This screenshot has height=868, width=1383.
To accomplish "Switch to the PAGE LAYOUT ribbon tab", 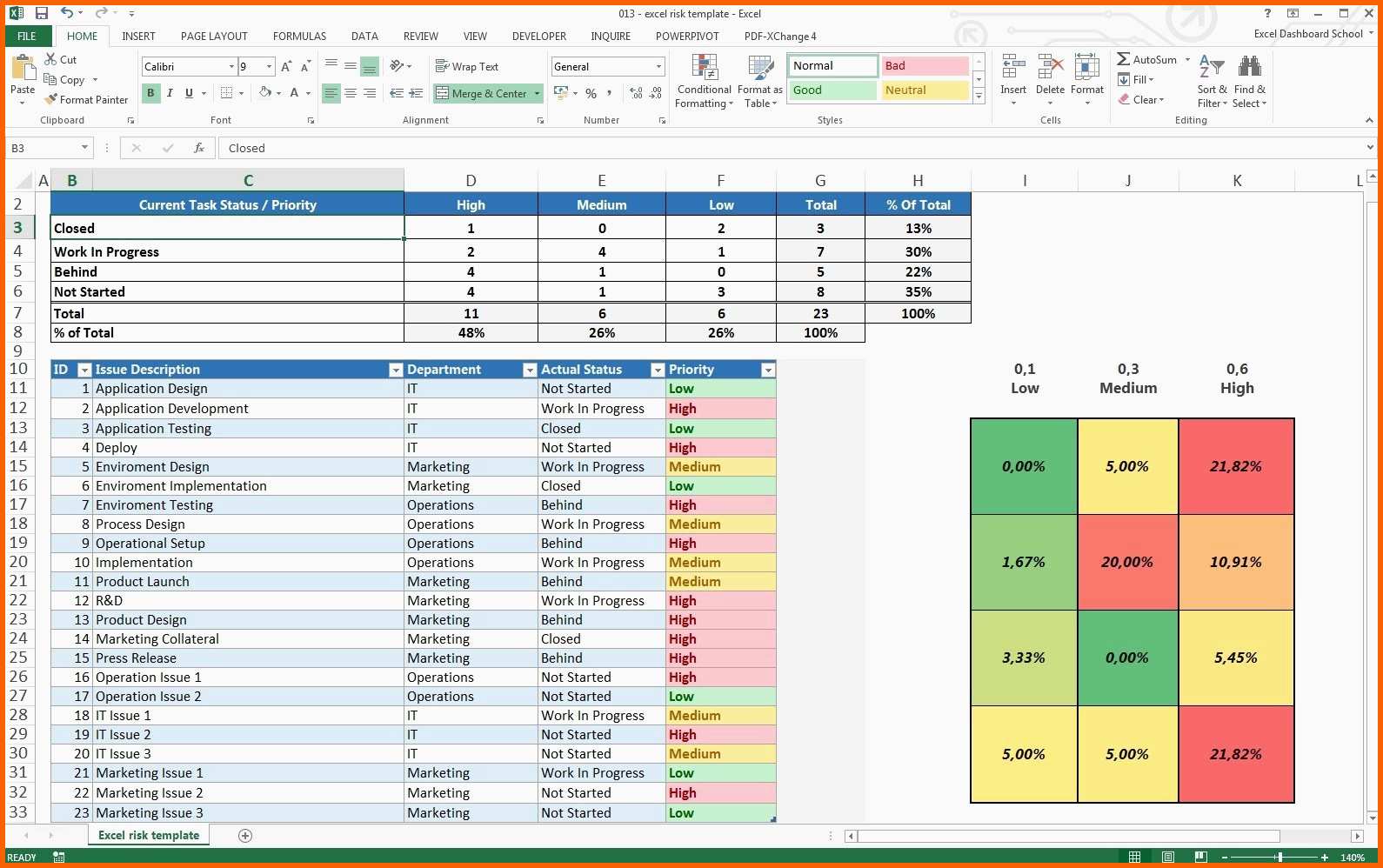I will click(214, 37).
